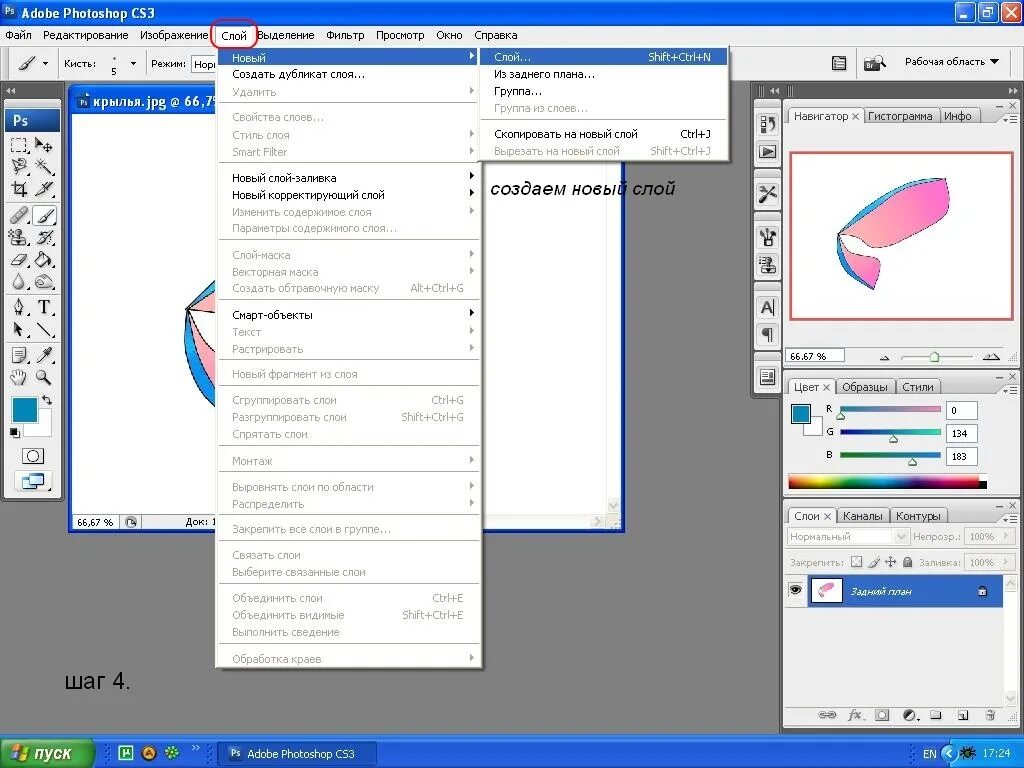This screenshot has height=768, width=1024.
Task: Select the Hand tool
Action: point(20,377)
